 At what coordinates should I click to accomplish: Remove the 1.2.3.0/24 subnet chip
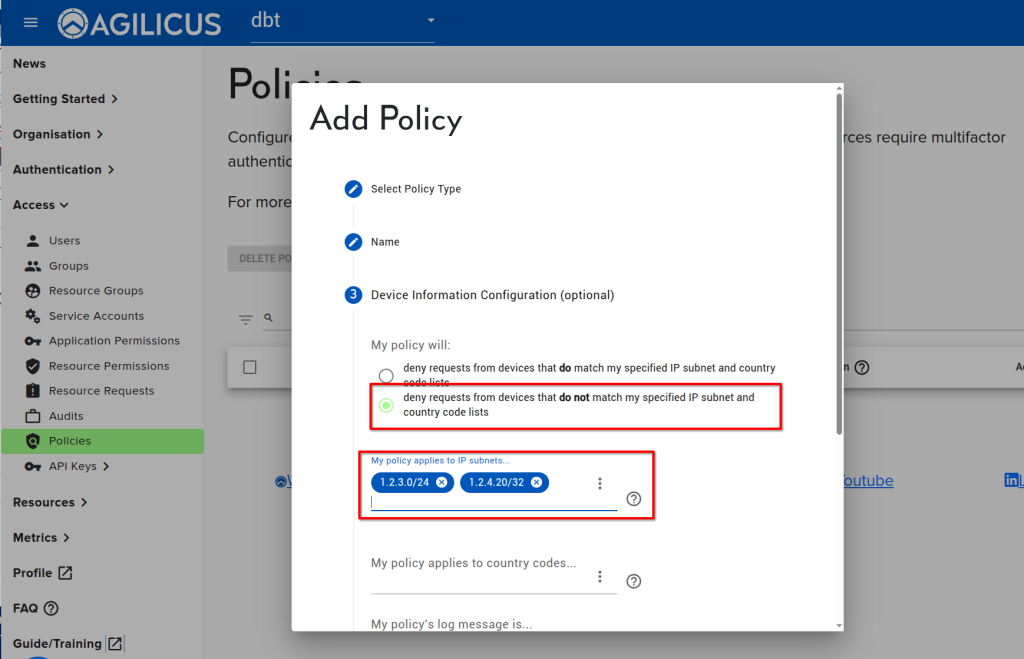point(441,481)
